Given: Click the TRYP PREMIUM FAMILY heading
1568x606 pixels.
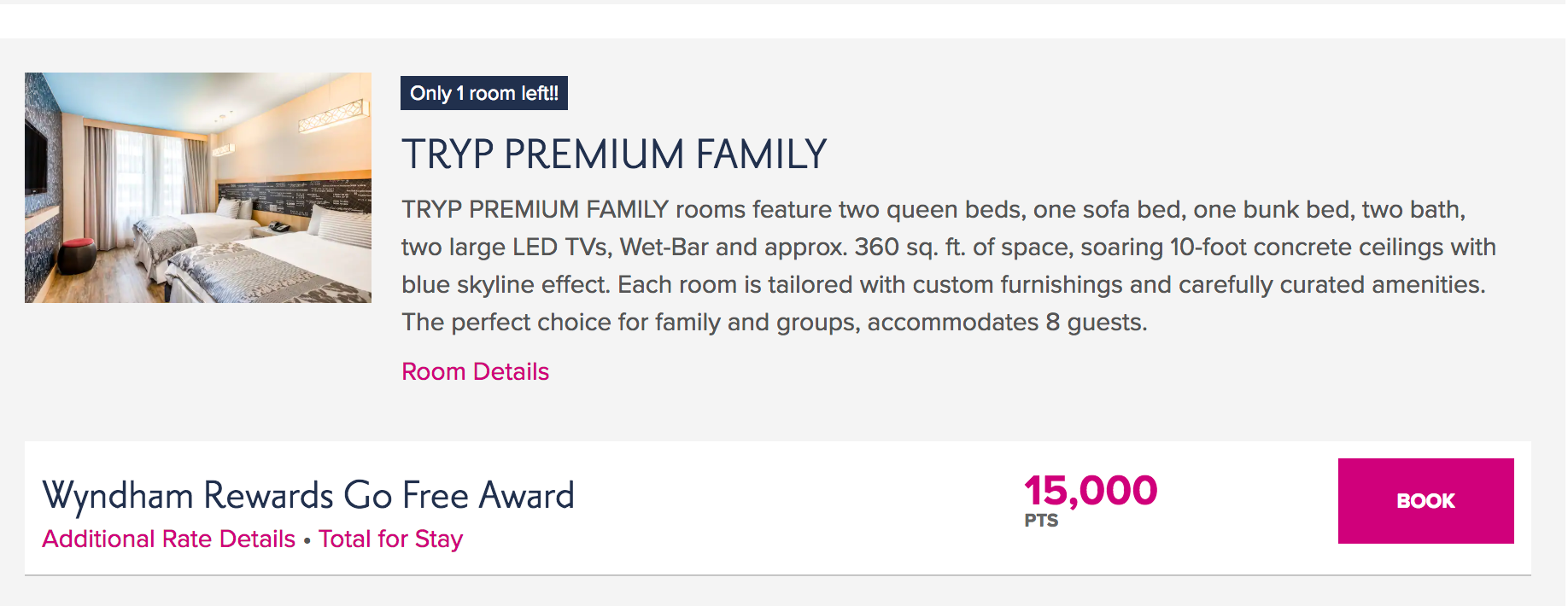Looking at the screenshot, I should click(613, 154).
